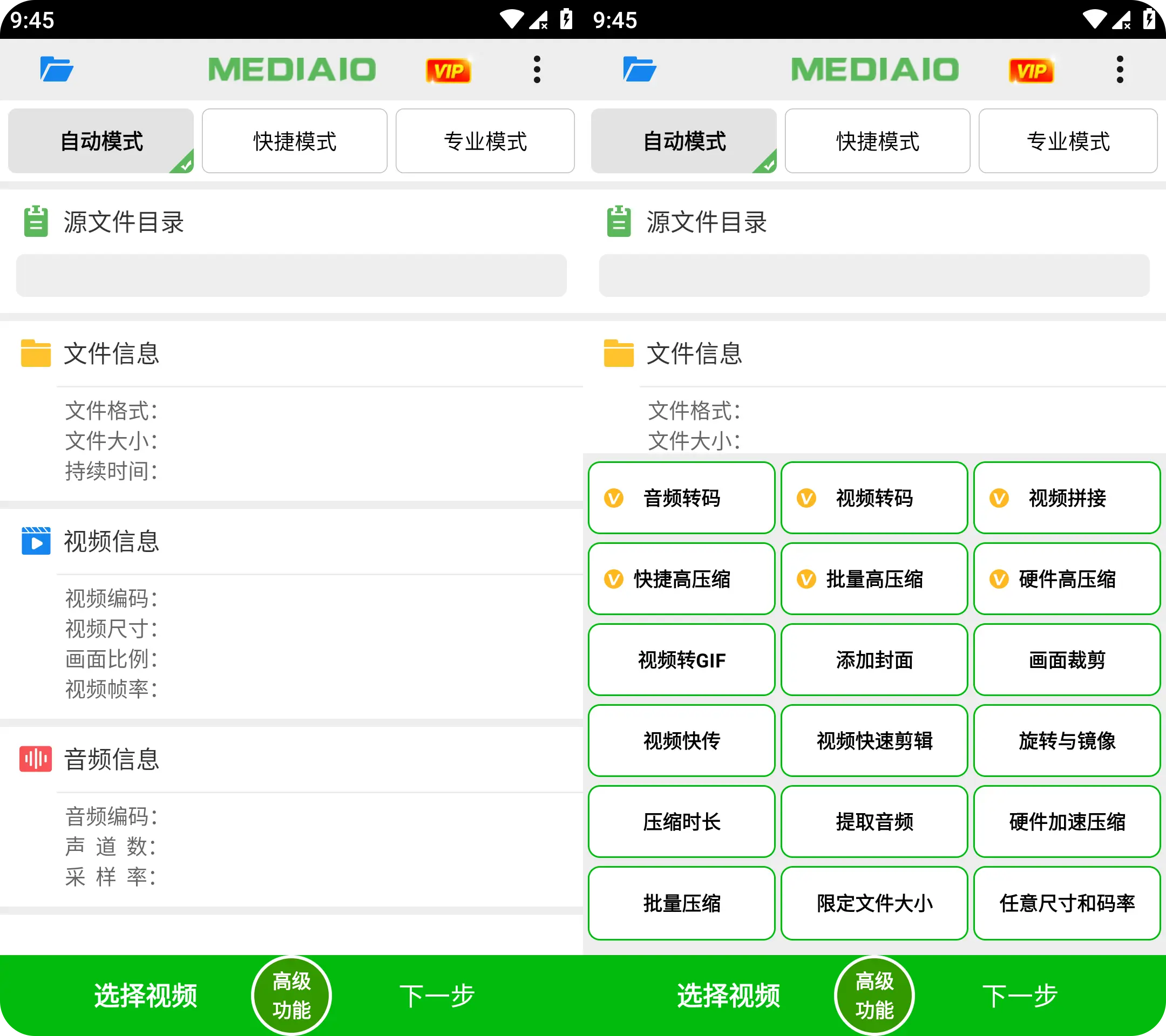Choose 音频转码 VIP function
Image resolution: width=1166 pixels, height=1036 pixels.
pos(681,497)
